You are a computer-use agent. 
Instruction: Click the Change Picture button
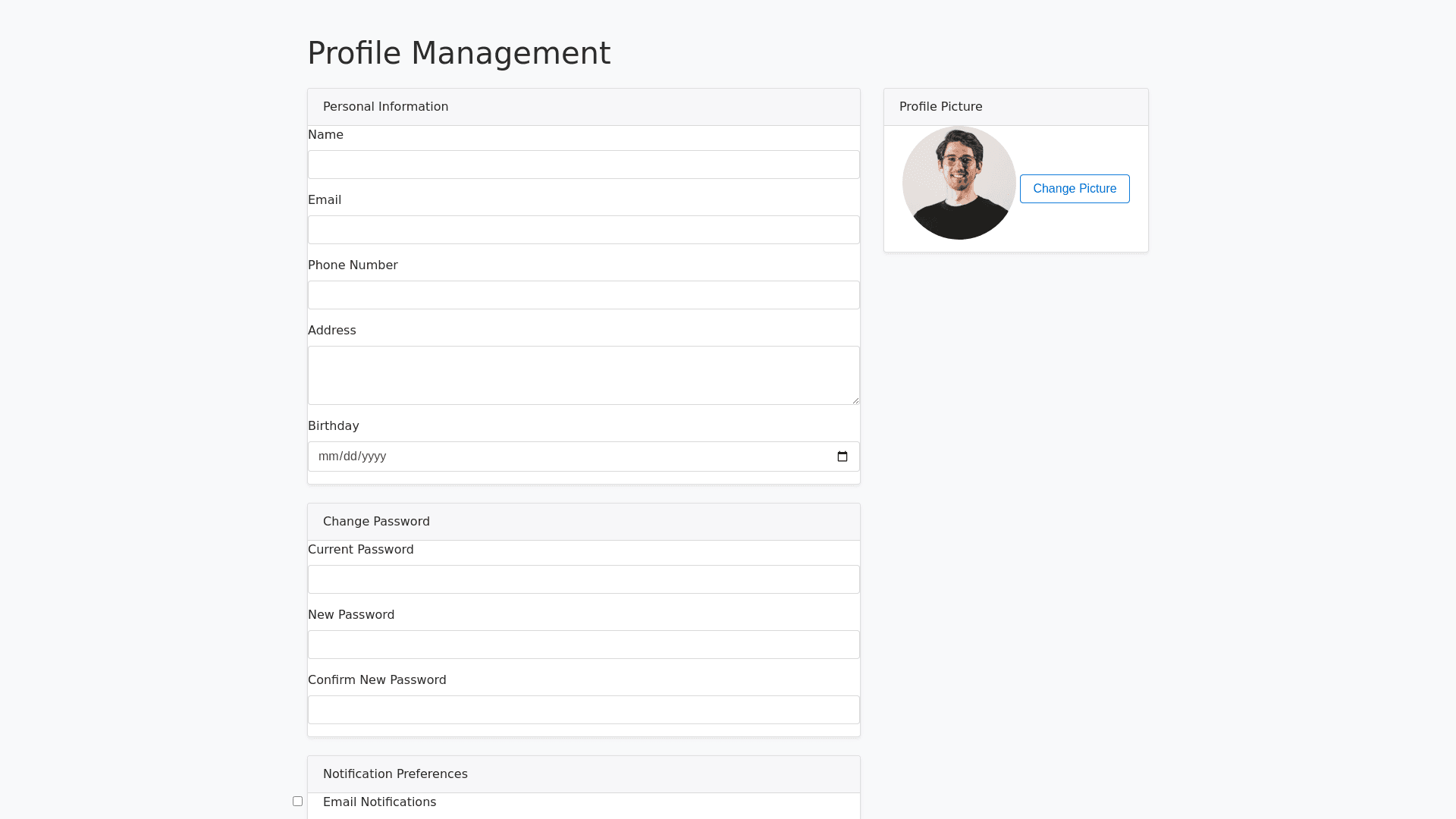(x=1074, y=189)
